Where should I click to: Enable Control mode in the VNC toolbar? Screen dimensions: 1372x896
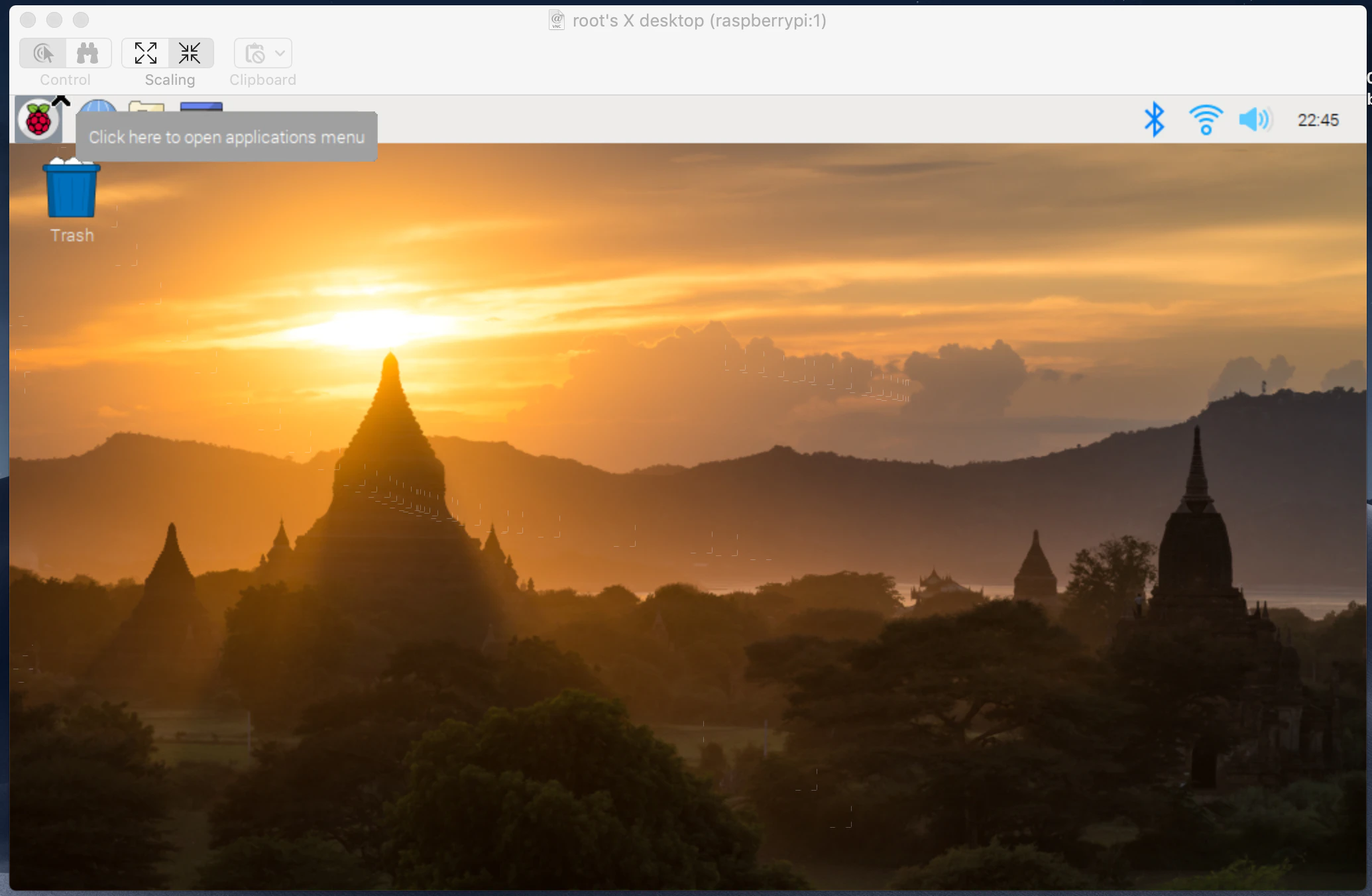tap(43, 53)
